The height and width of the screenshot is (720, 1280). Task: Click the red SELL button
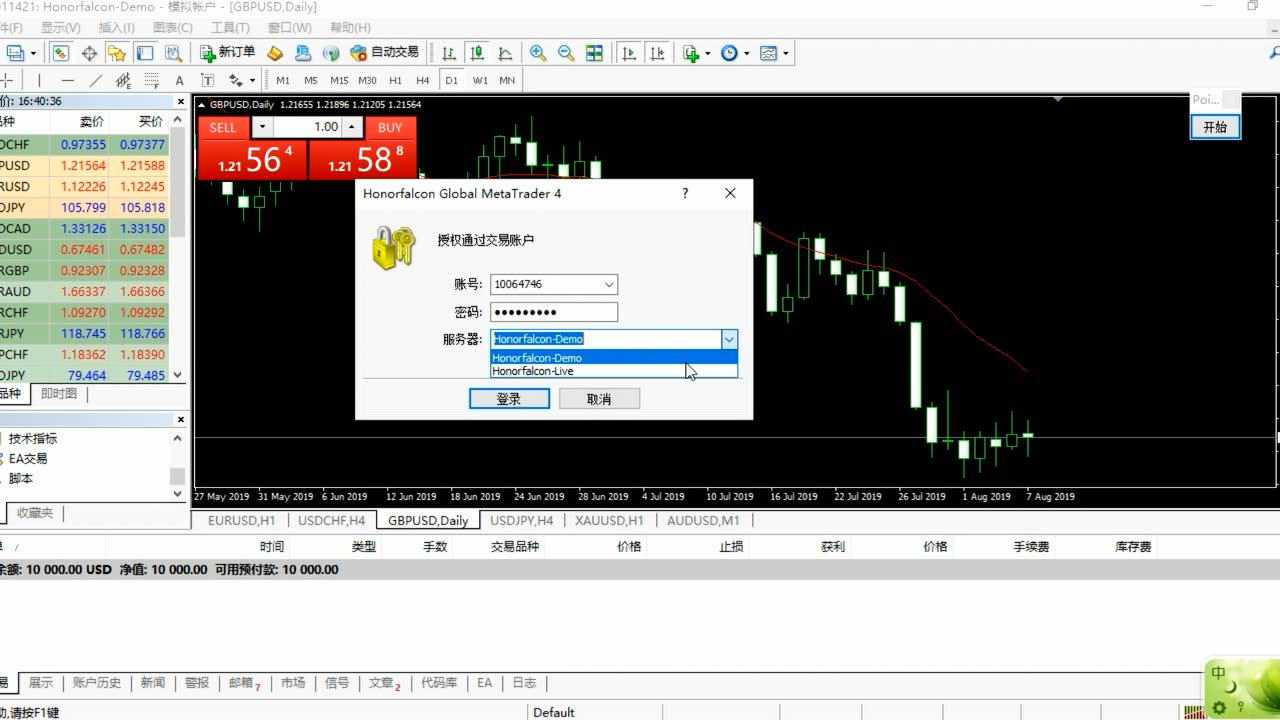click(223, 127)
